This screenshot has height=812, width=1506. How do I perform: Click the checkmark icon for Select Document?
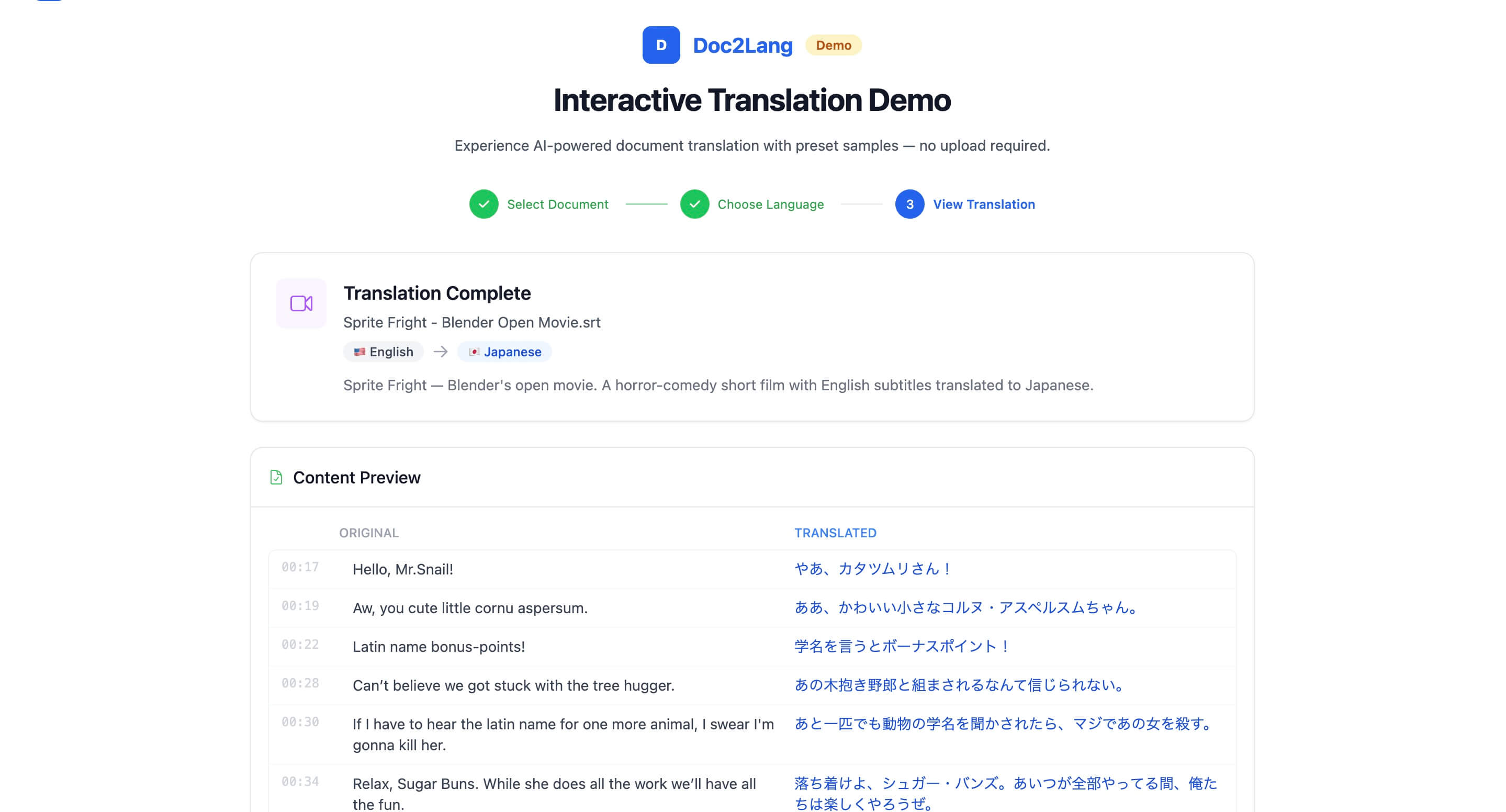tap(483, 205)
